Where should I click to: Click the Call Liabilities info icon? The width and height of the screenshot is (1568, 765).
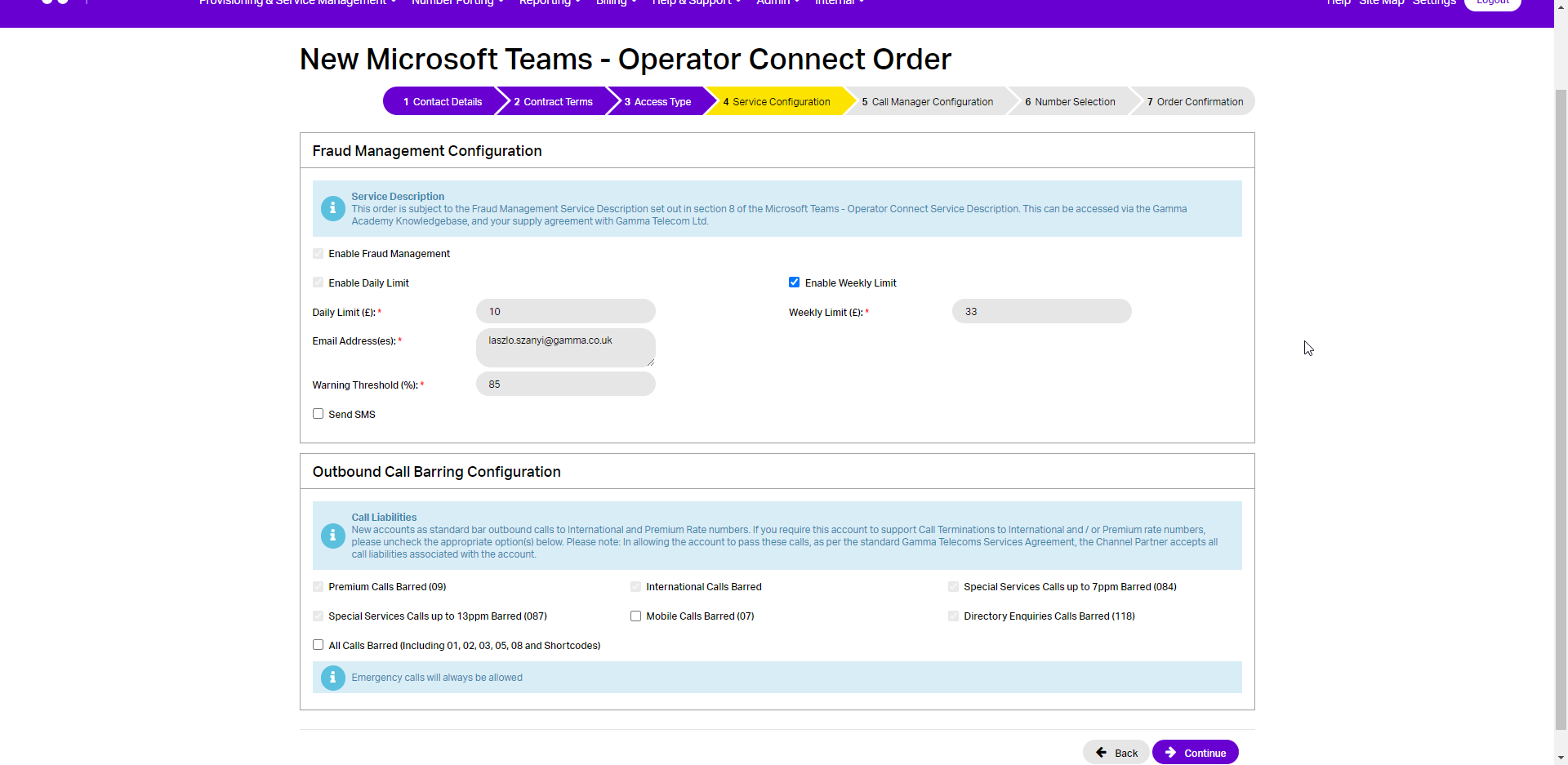coord(332,536)
